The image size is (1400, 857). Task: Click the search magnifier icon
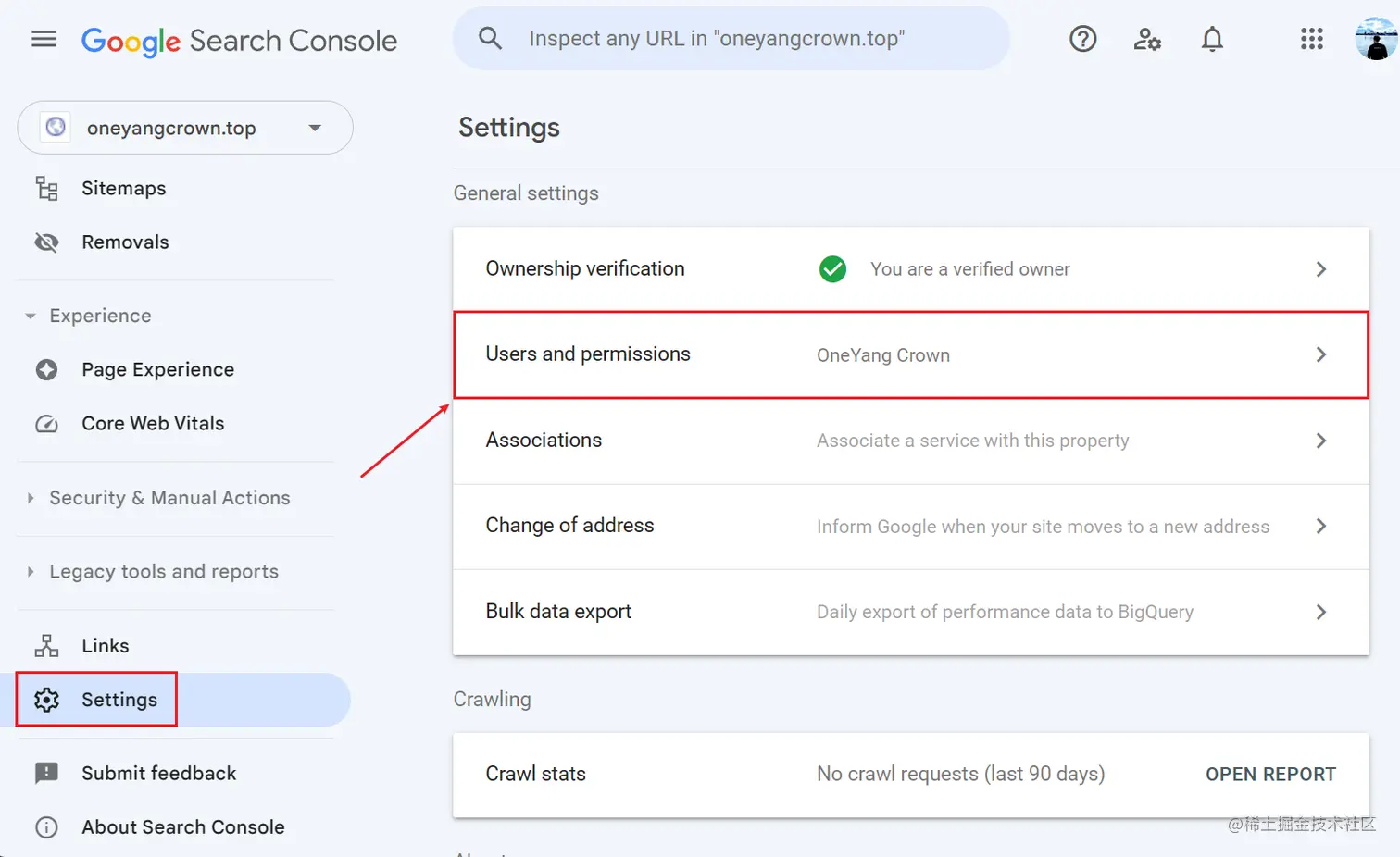click(x=490, y=38)
